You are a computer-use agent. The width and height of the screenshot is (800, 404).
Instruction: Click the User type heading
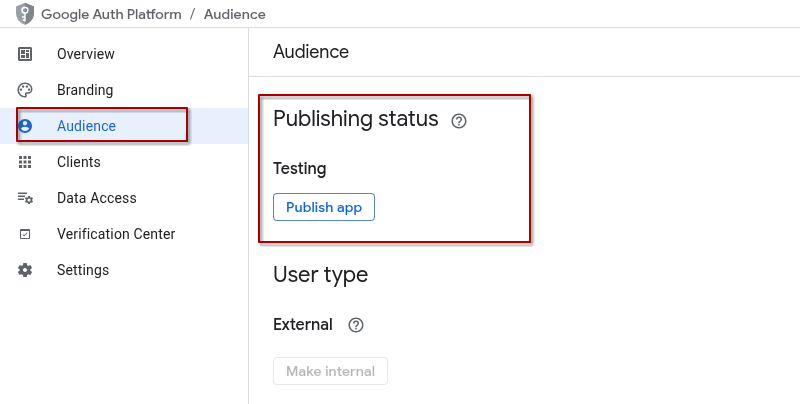(x=320, y=275)
